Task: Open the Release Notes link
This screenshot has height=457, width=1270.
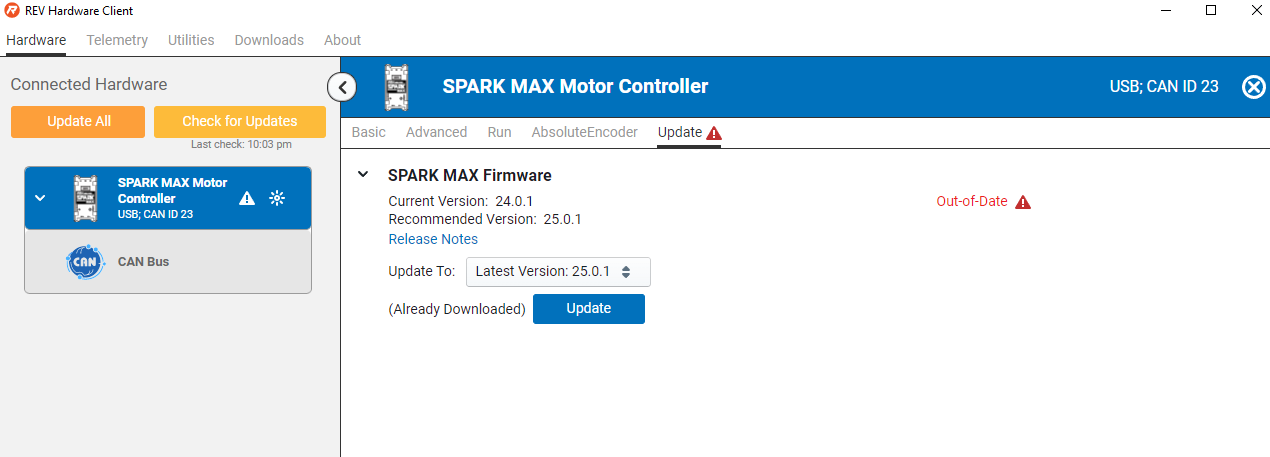Action: click(433, 239)
